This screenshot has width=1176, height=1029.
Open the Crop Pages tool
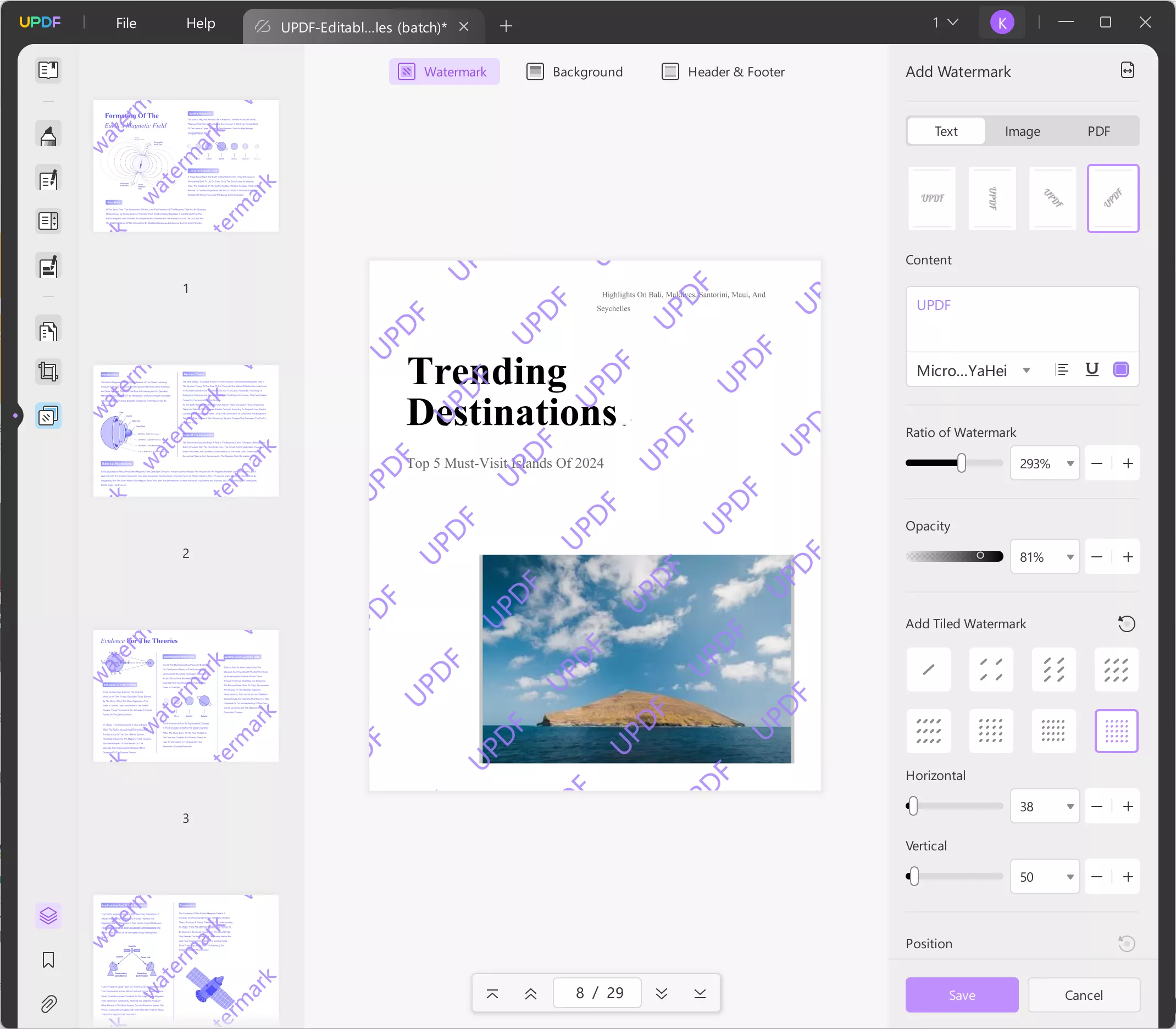click(x=48, y=372)
